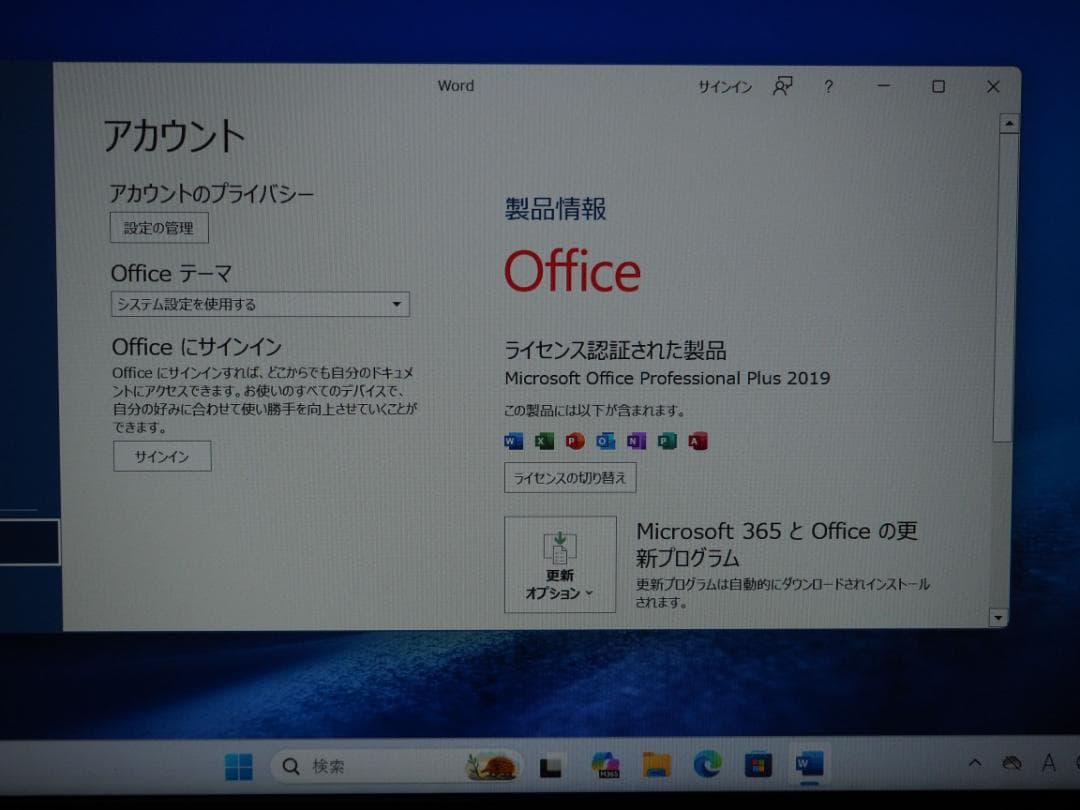
Task: Click the ライセンスの切り替え button
Action: click(x=570, y=478)
